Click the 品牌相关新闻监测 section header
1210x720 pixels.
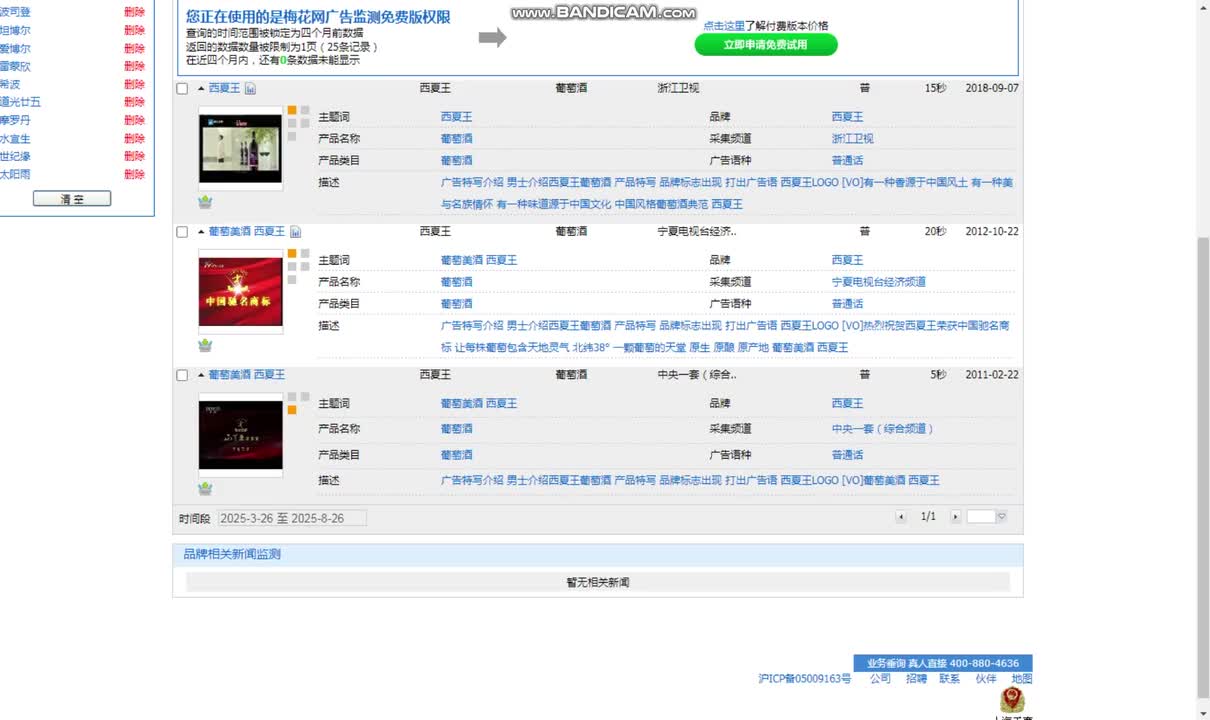598,554
